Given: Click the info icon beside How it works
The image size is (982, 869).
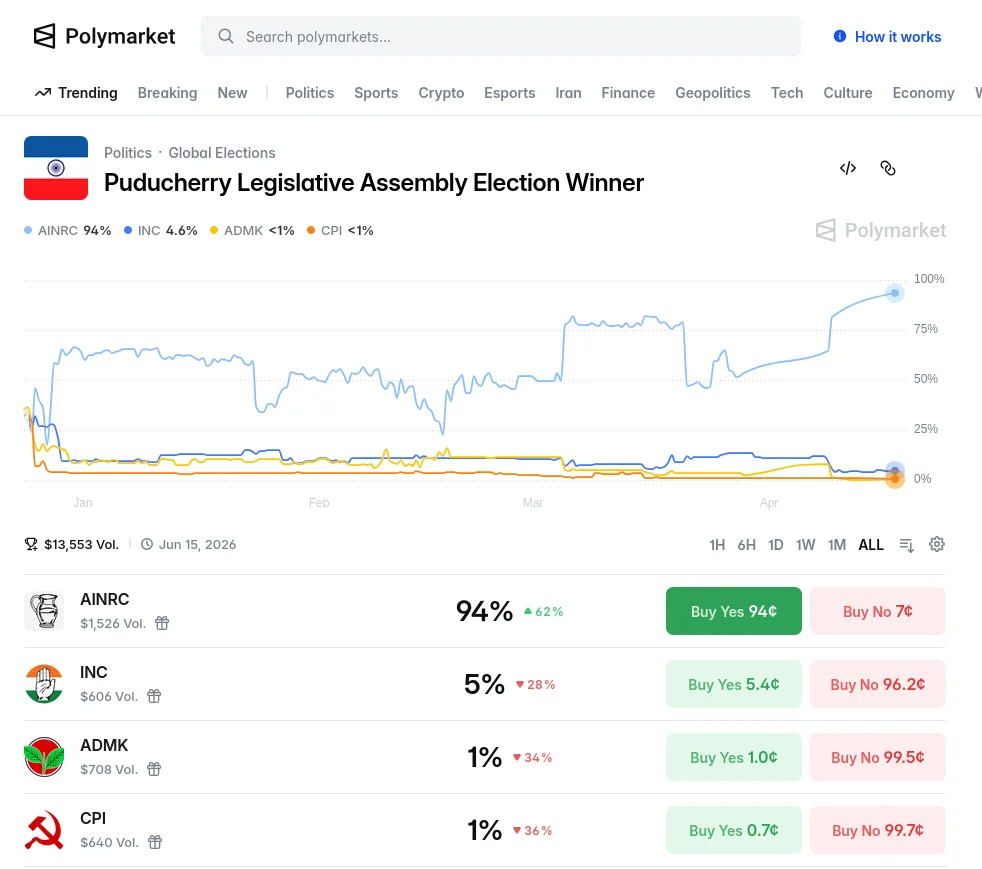Looking at the screenshot, I should (840, 37).
